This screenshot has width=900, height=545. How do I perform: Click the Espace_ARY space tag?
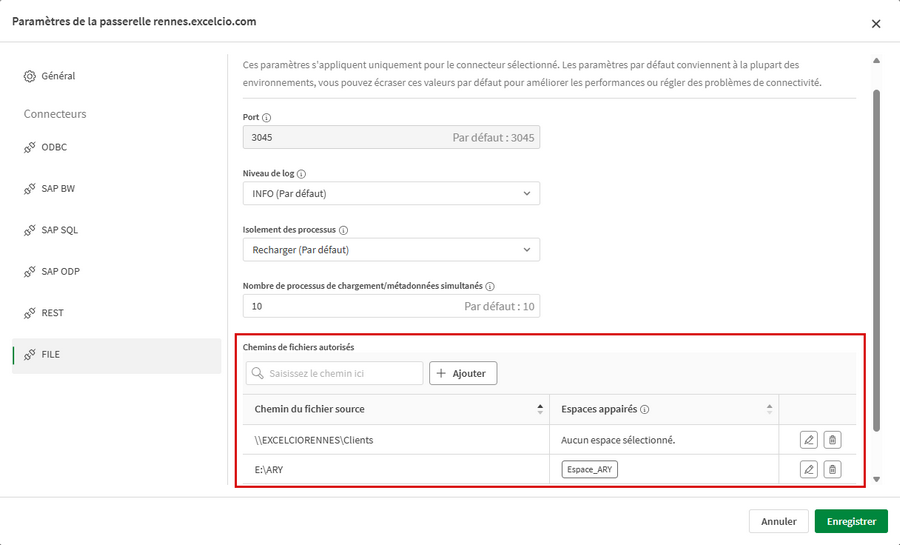pyautogui.click(x=589, y=469)
